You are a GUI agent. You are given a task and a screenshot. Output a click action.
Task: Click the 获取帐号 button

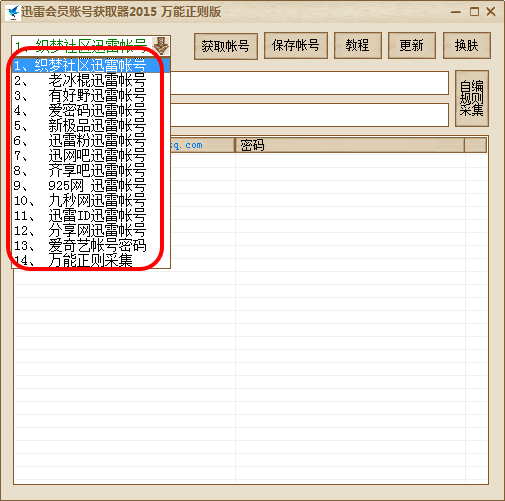[226, 46]
